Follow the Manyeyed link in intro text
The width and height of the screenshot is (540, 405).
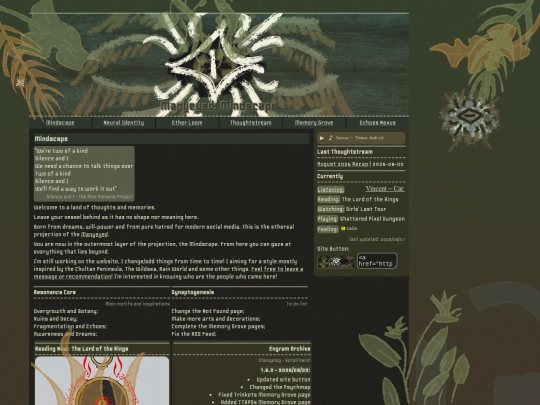(x=94, y=235)
